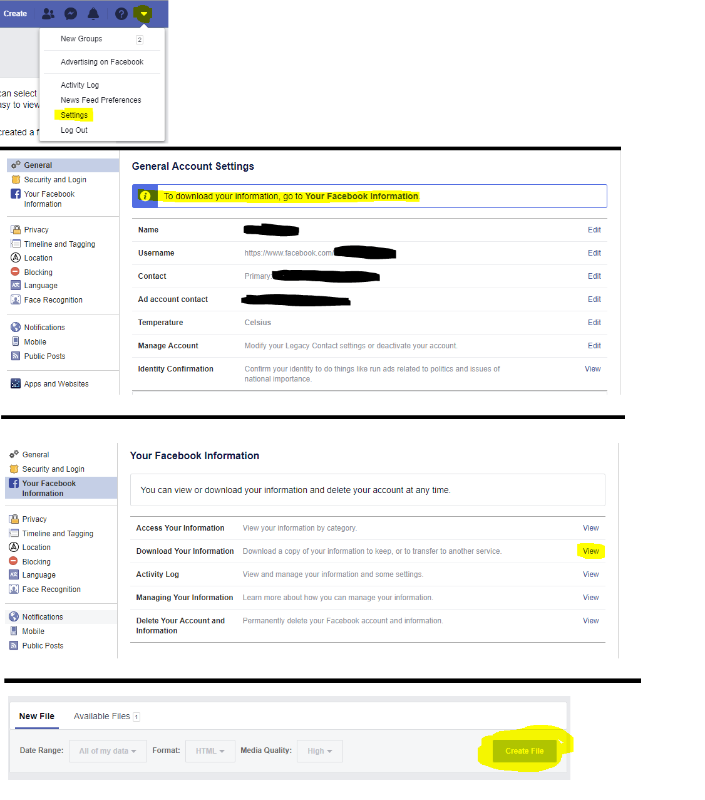Expand the Media Quality High dropdown
The width and height of the screenshot is (705, 800).
(x=320, y=751)
